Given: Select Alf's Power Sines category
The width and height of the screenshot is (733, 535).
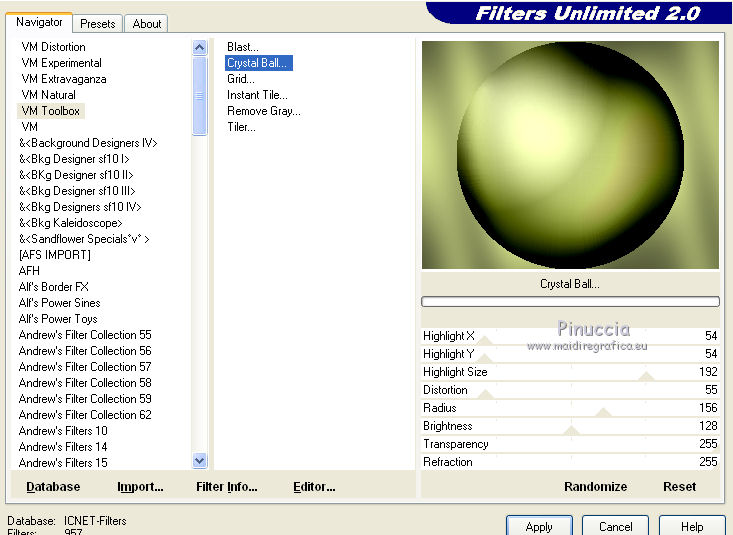Looking at the screenshot, I should (59, 303).
